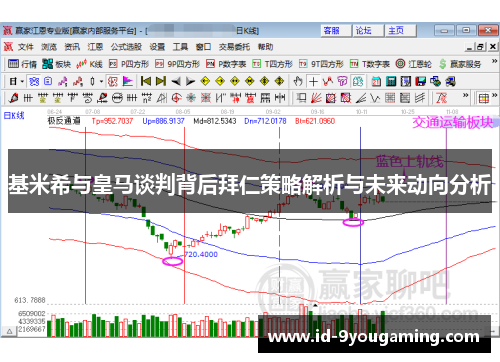The image size is (500, 362).
Task: Open the calendar icon
Action: point(376,81)
